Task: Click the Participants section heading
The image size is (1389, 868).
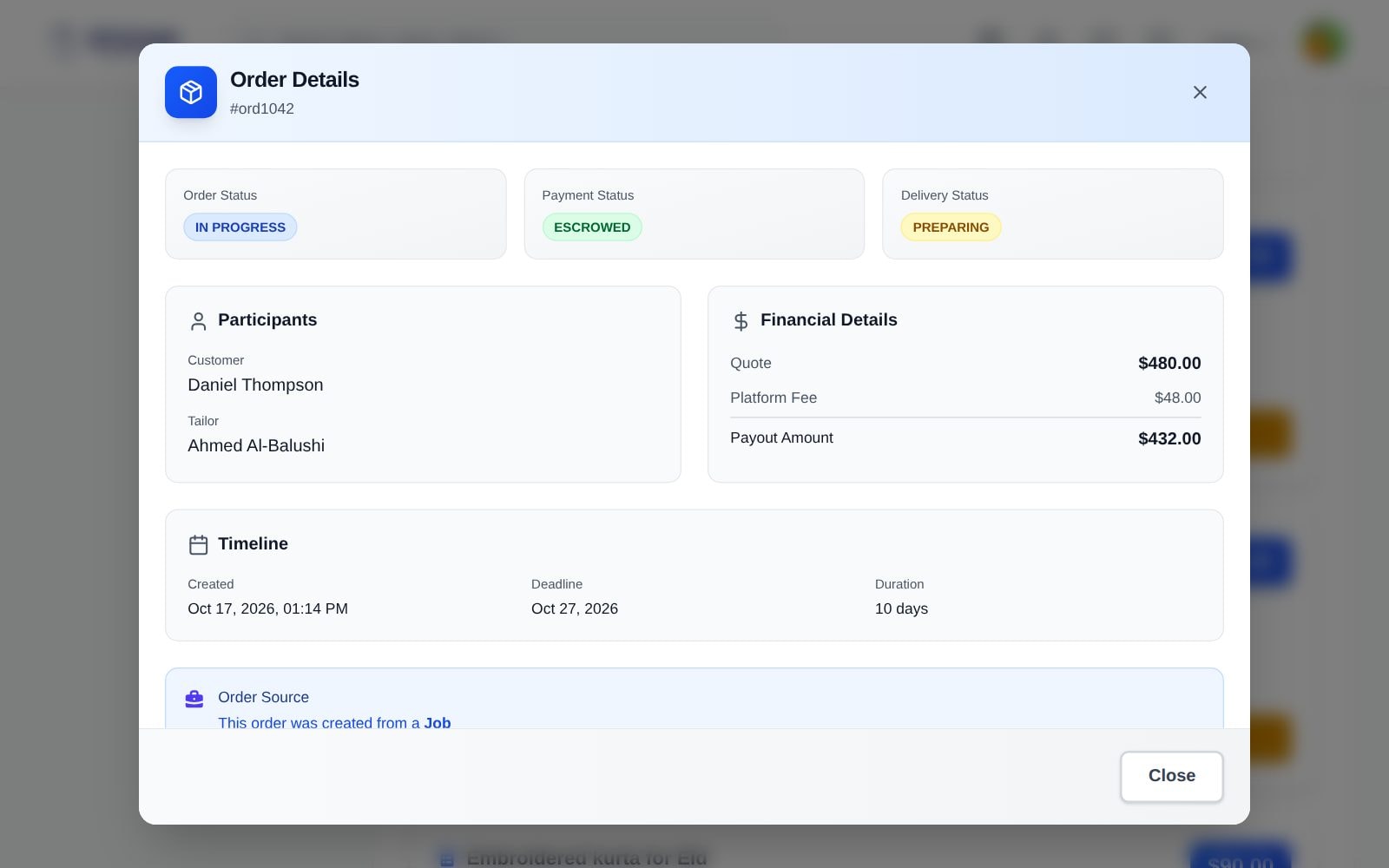Action: [267, 319]
